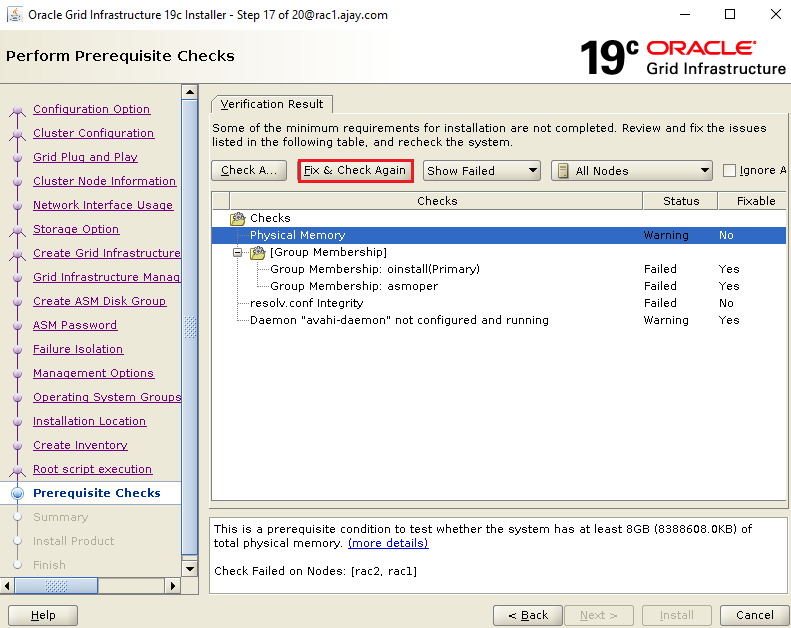
Task: Collapse the Group Membership tree node
Action: coord(237,252)
